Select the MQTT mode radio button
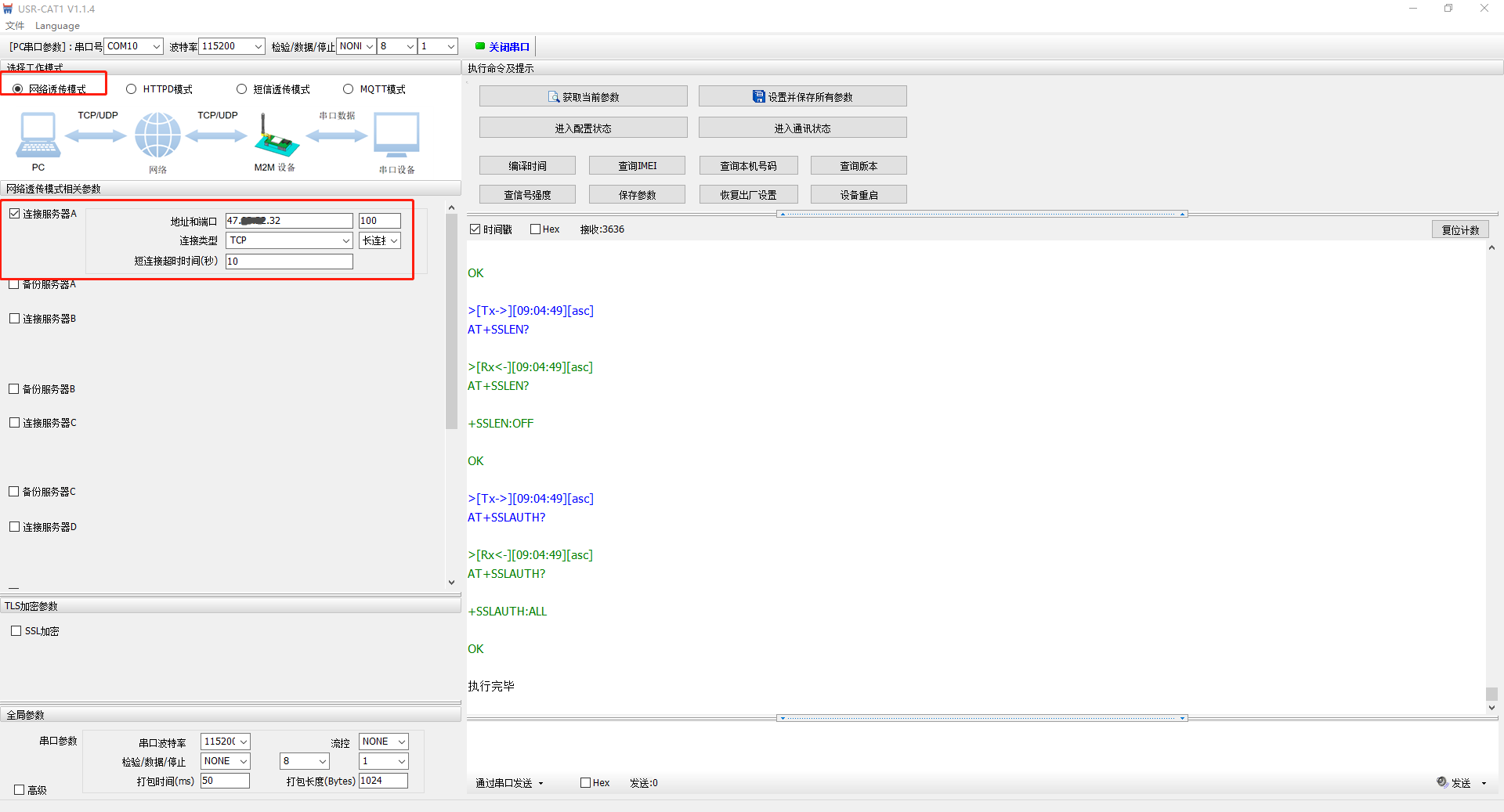1504x812 pixels. pyautogui.click(x=349, y=89)
